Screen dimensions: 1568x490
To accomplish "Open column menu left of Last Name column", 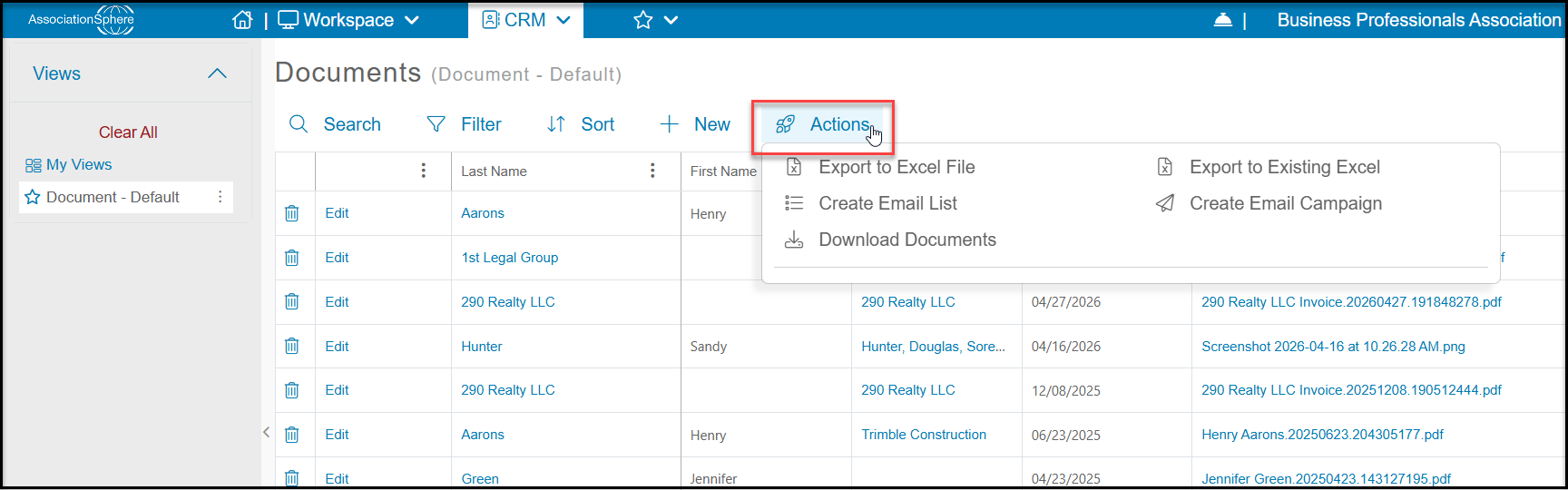I will click(424, 171).
